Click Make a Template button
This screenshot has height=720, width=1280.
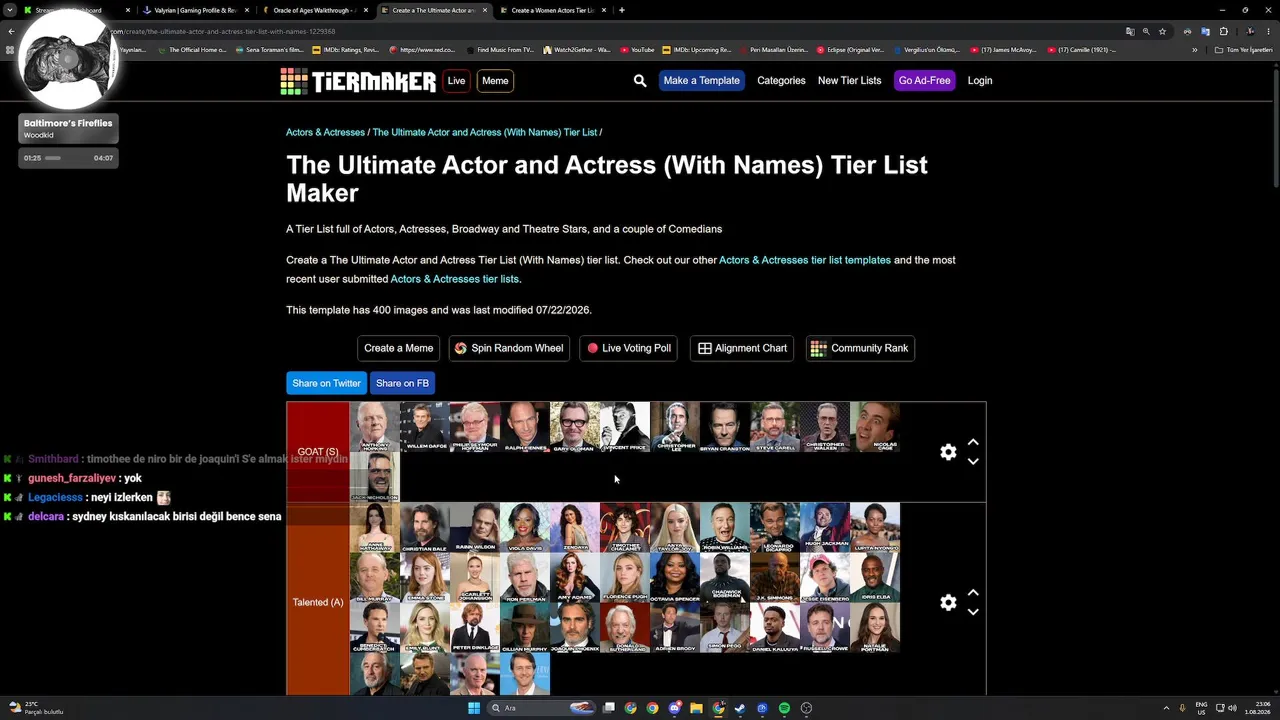click(x=701, y=81)
